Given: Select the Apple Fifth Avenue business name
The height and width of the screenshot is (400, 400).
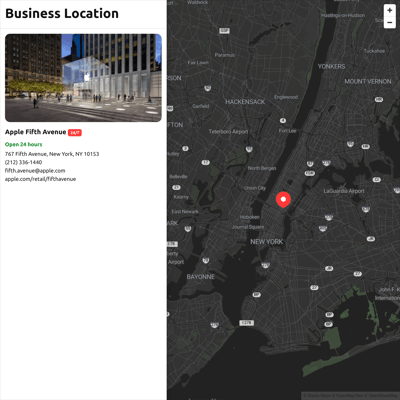Looking at the screenshot, I should [x=35, y=132].
